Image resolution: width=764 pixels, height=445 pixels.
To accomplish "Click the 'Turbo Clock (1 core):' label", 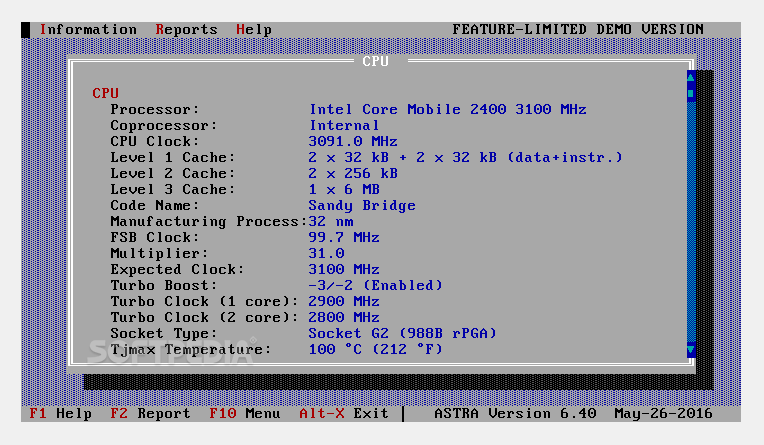I will click(204, 302).
